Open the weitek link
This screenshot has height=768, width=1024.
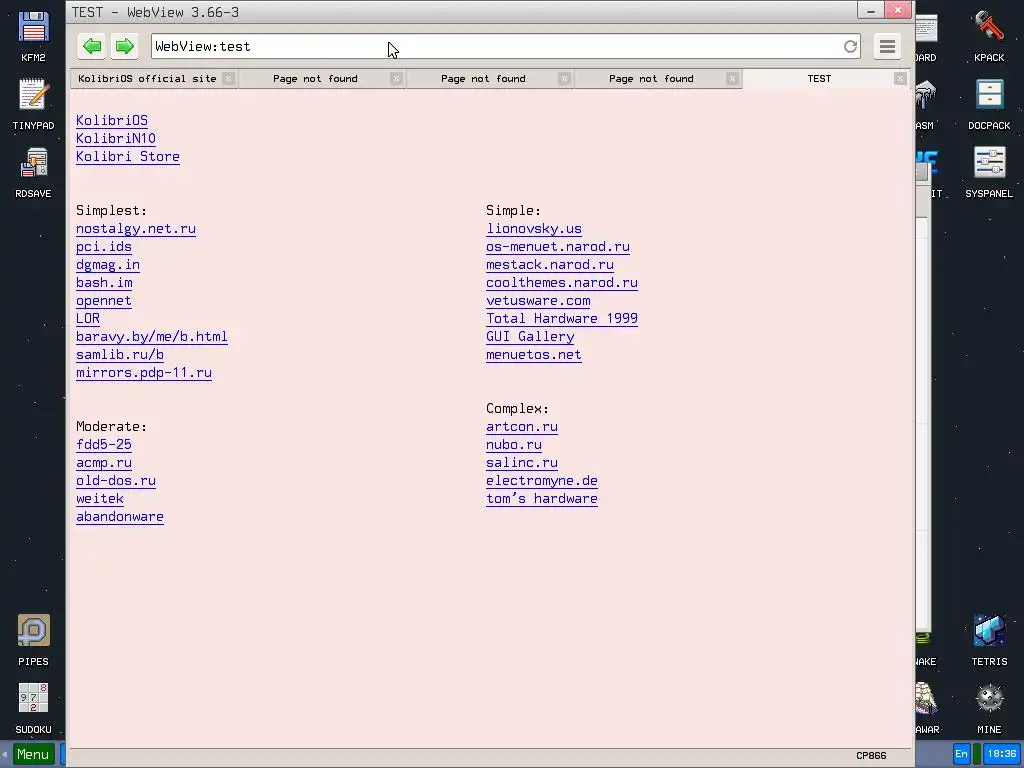(x=100, y=499)
